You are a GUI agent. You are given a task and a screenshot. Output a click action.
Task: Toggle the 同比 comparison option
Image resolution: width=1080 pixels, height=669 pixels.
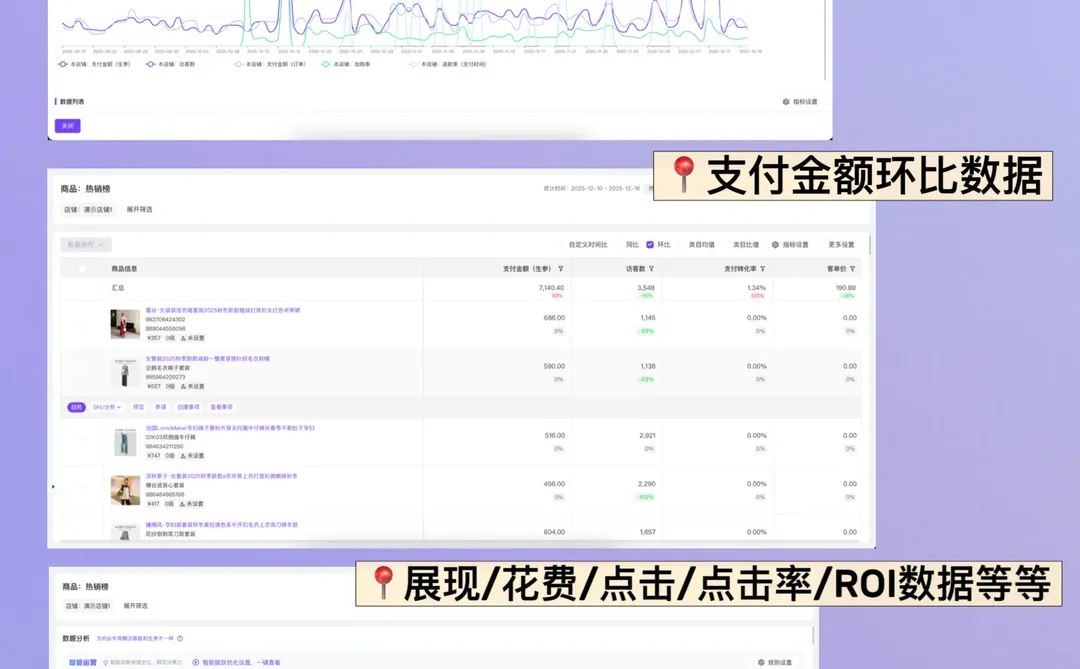633,244
